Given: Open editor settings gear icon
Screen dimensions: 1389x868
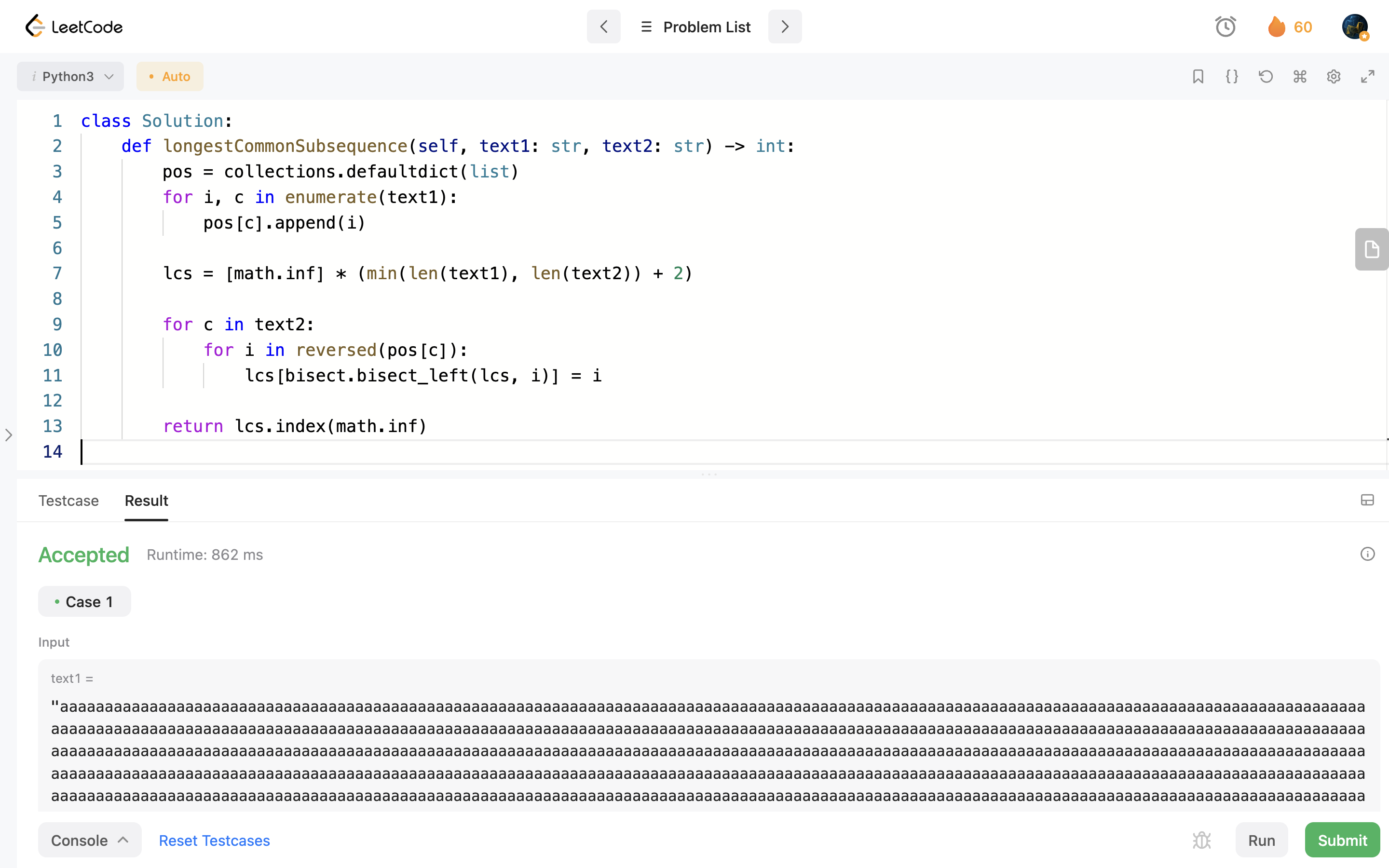Looking at the screenshot, I should [x=1334, y=76].
